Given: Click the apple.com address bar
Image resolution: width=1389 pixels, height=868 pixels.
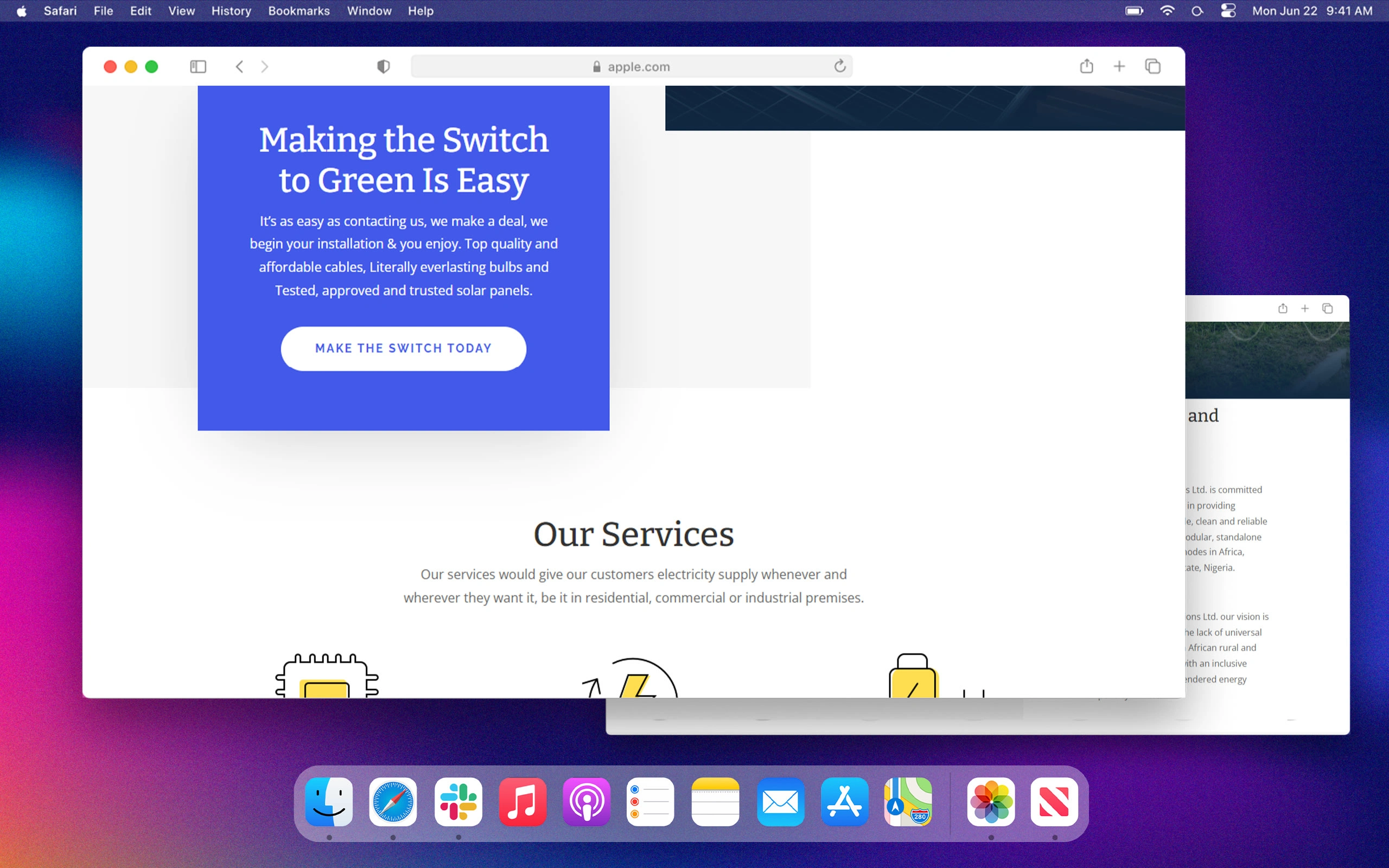Looking at the screenshot, I should 632,67.
